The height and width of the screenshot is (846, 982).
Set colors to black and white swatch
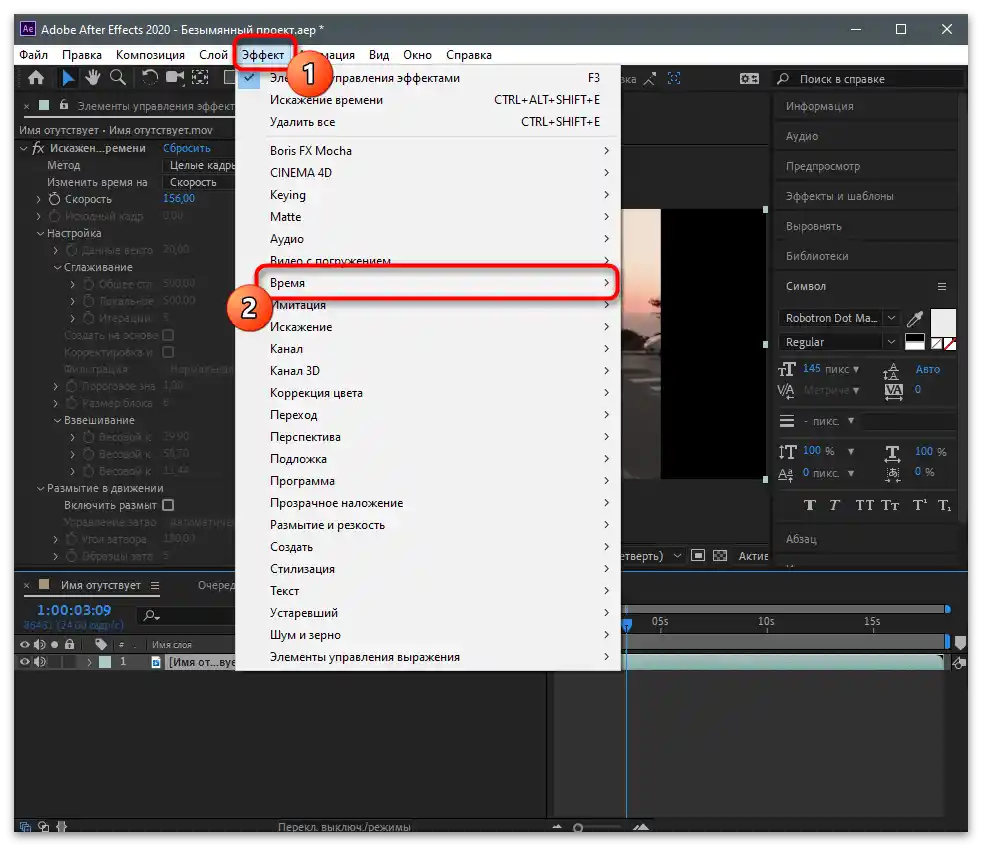[914, 342]
